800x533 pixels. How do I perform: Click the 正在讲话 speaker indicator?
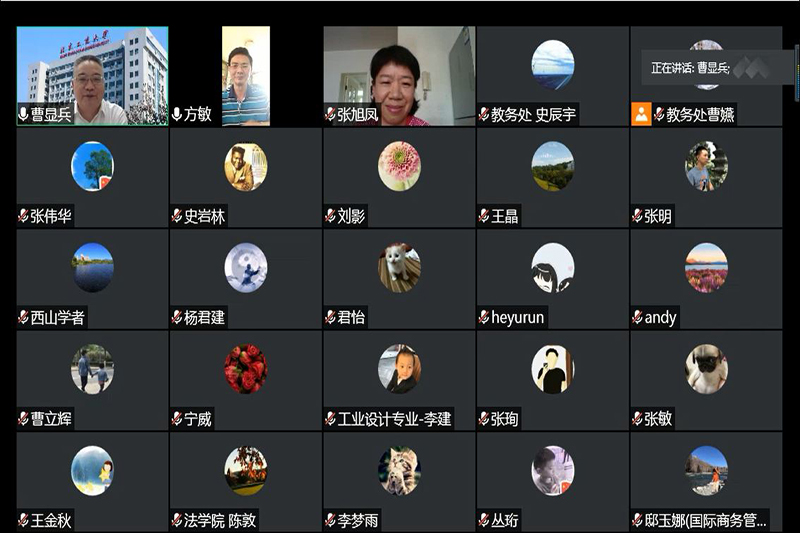pyautogui.click(x=717, y=67)
